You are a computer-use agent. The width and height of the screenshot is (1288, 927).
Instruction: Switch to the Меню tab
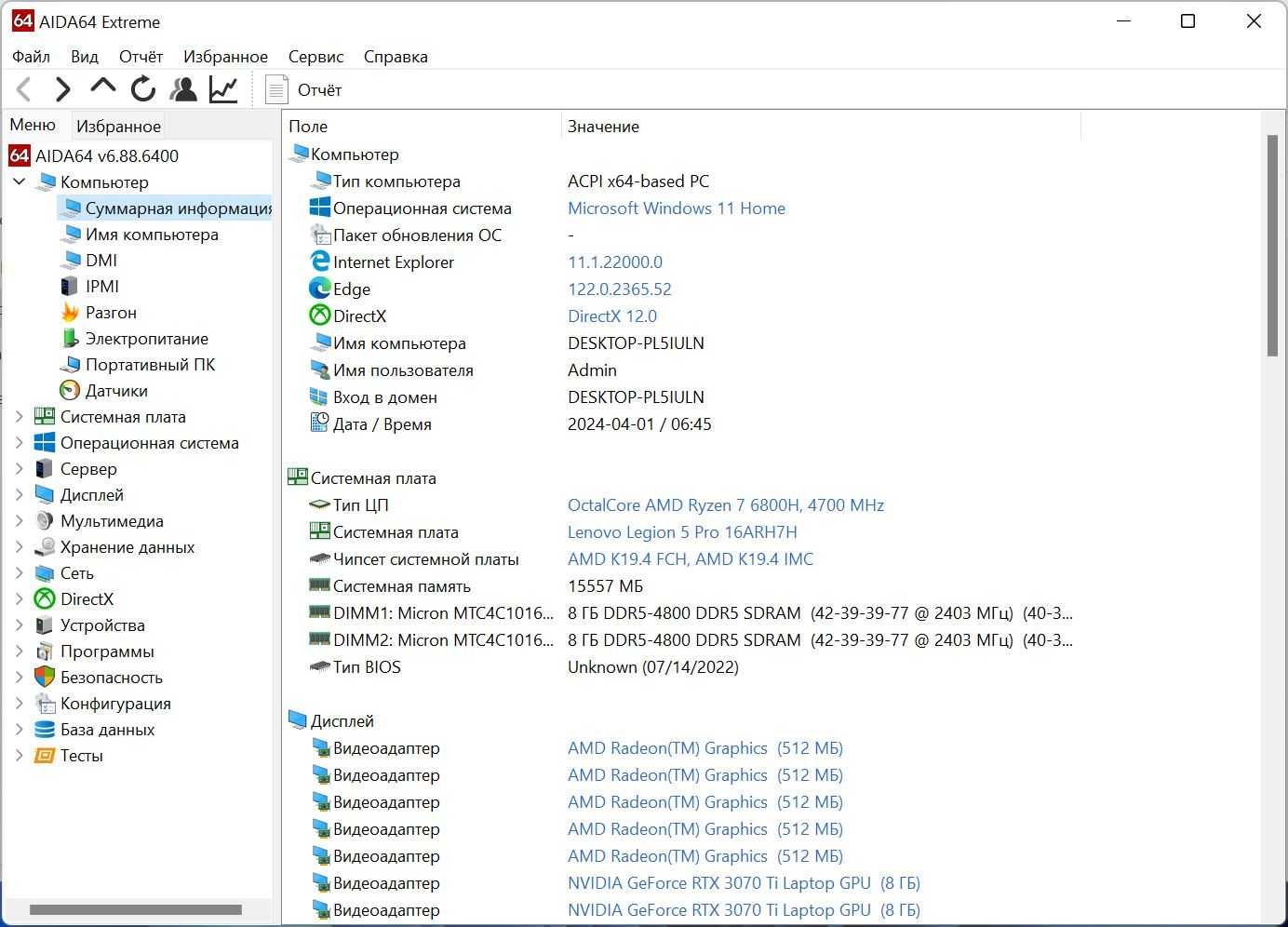[34, 125]
